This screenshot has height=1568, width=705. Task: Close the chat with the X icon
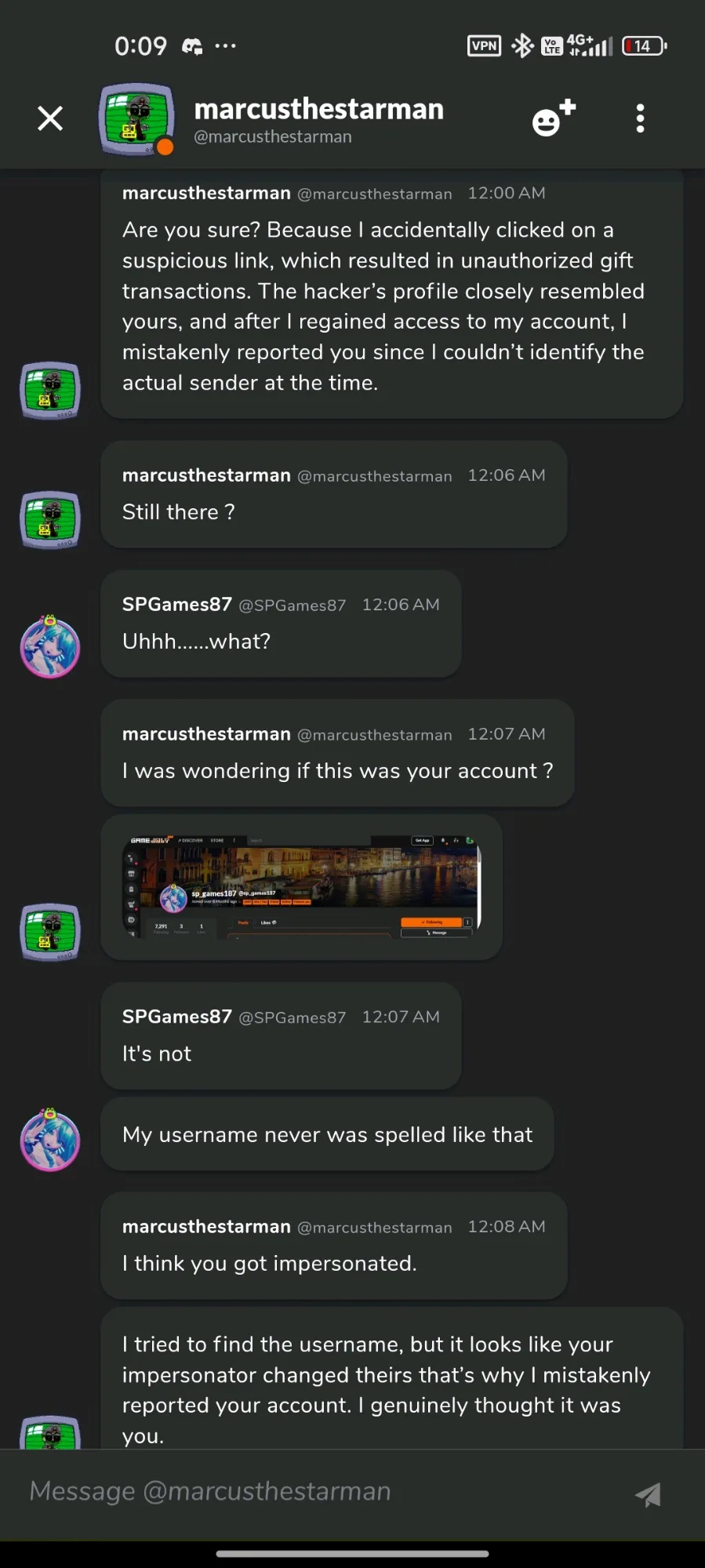[50, 118]
